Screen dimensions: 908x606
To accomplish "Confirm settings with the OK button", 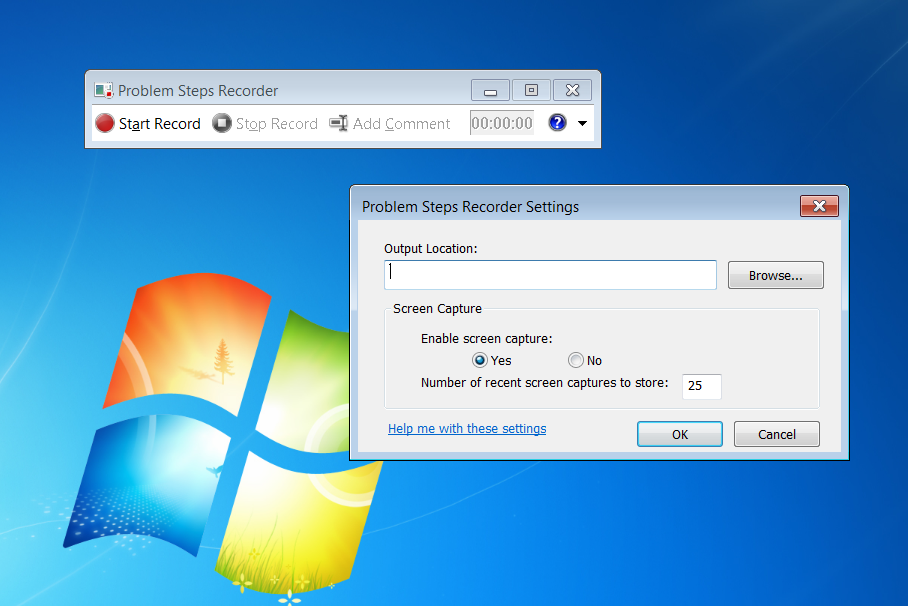I will coord(680,435).
